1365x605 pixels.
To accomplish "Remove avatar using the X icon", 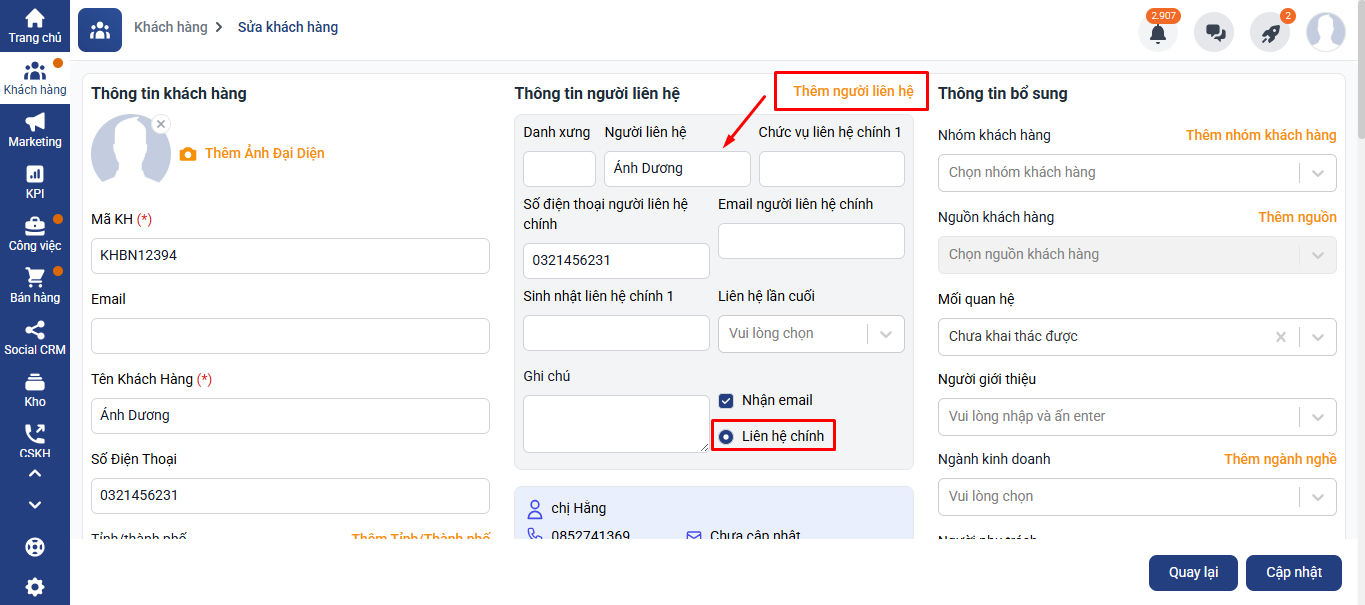I will point(161,124).
